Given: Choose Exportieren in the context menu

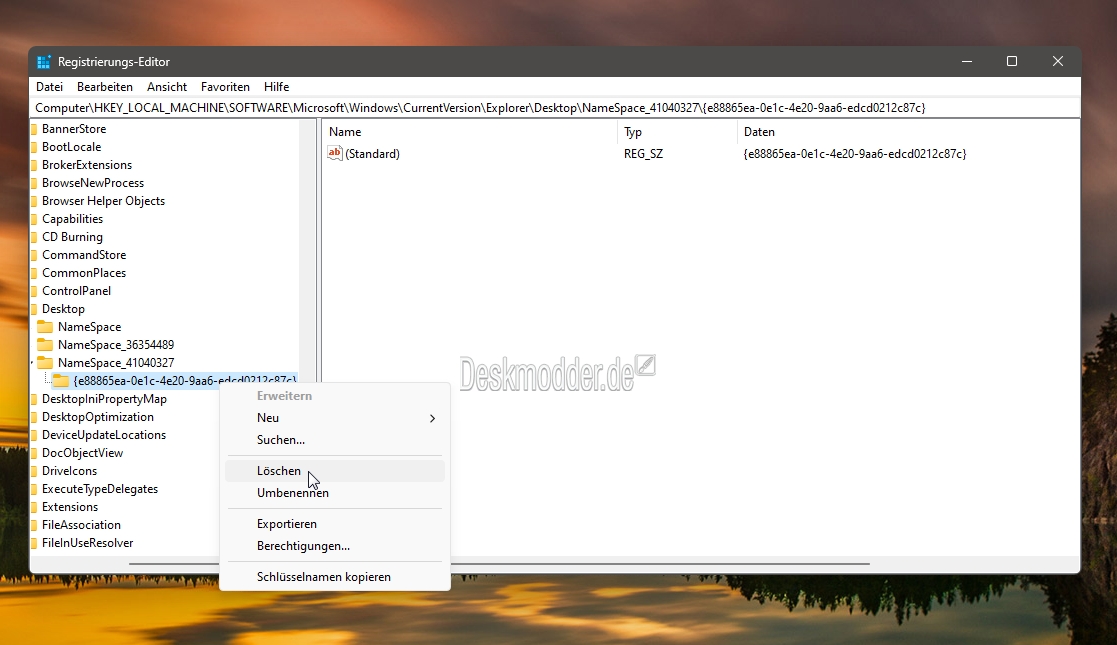Looking at the screenshot, I should [335, 523].
